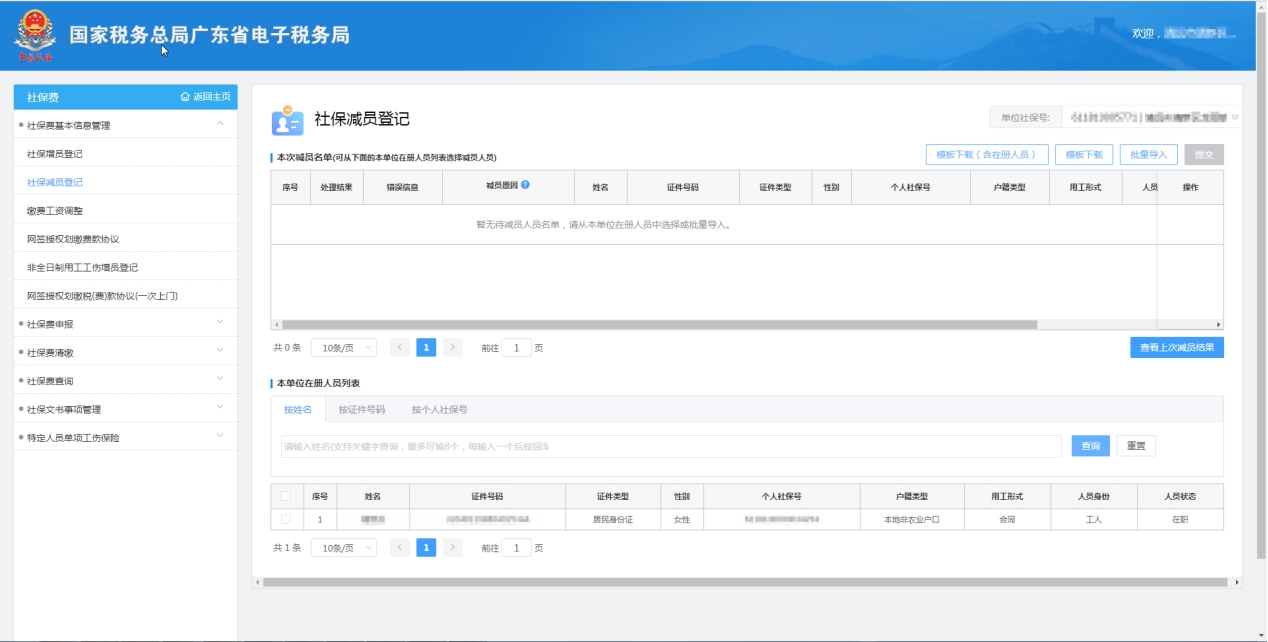Open 社保增员登记 in the sidebar
1268x642 pixels.
[55, 154]
